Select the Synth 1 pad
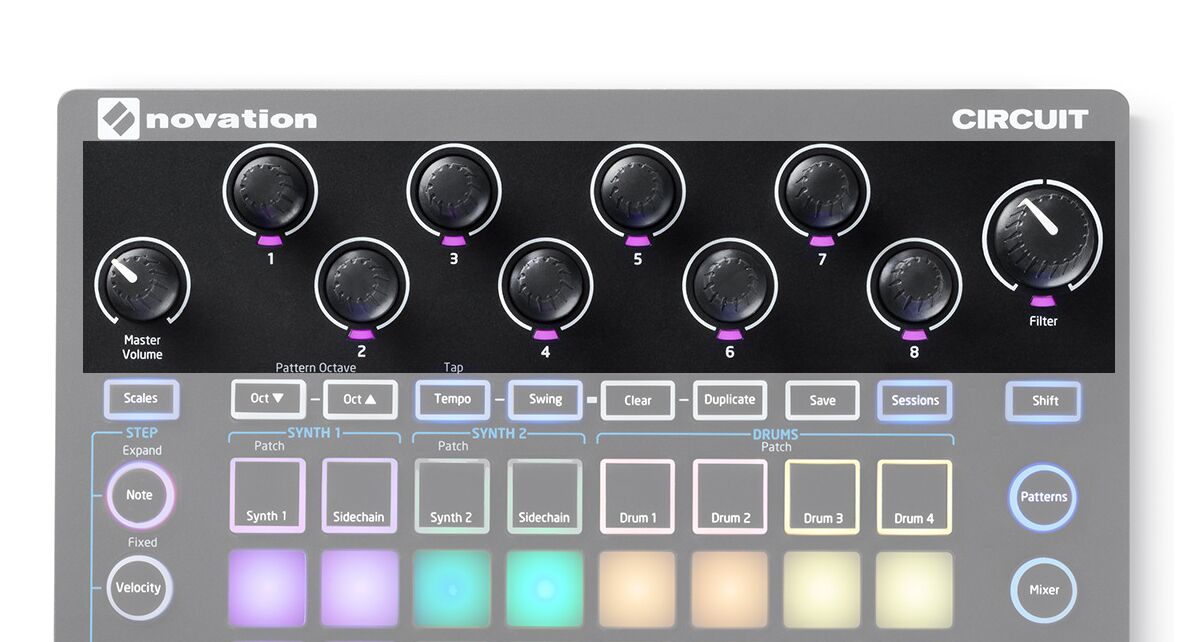This screenshot has height=642, width=1204. [x=268, y=496]
